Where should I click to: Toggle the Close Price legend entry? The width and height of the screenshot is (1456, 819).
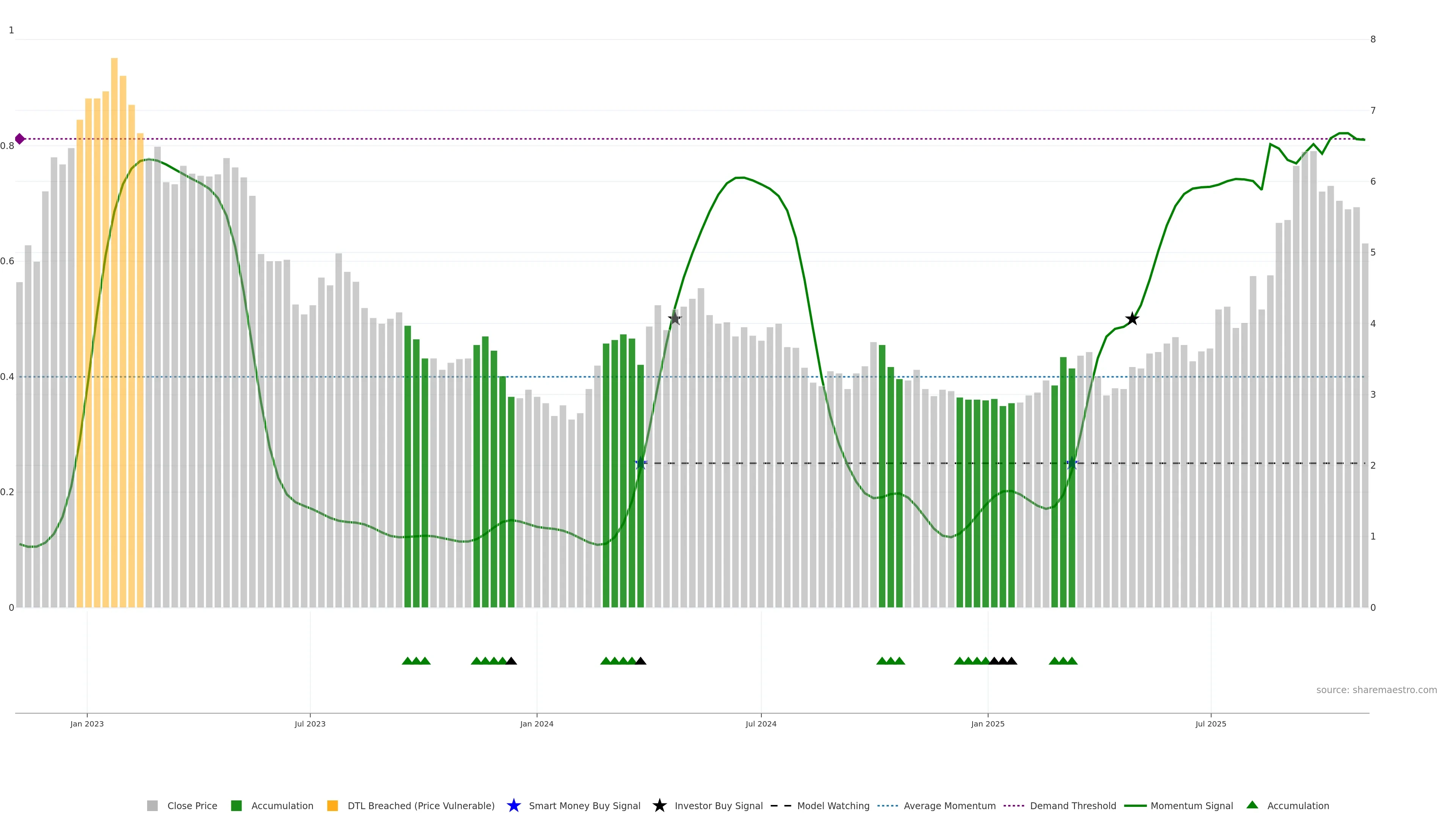tap(192, 806)
